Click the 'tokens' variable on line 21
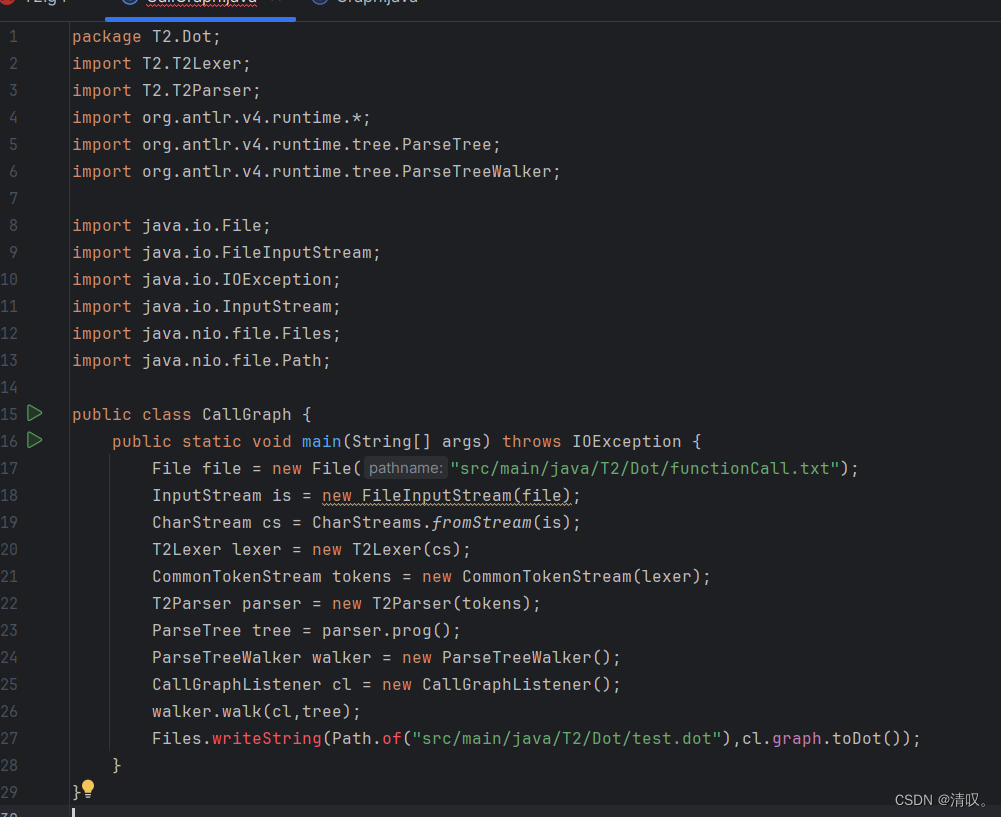Screen dimensions: 1001x817 point(361,576)
